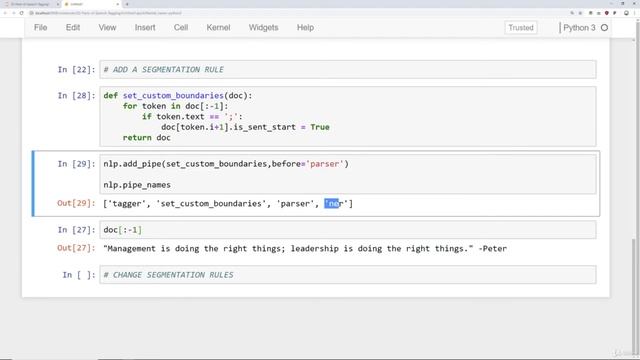Click the highlighted 'ner' in the output list
The height and width of the screenshot is (360, 640).
[x=336, y=203]
